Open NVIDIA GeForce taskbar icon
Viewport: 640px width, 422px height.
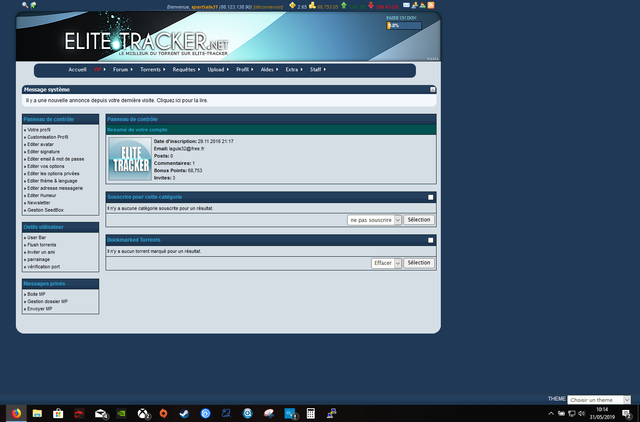coord(122,413)
